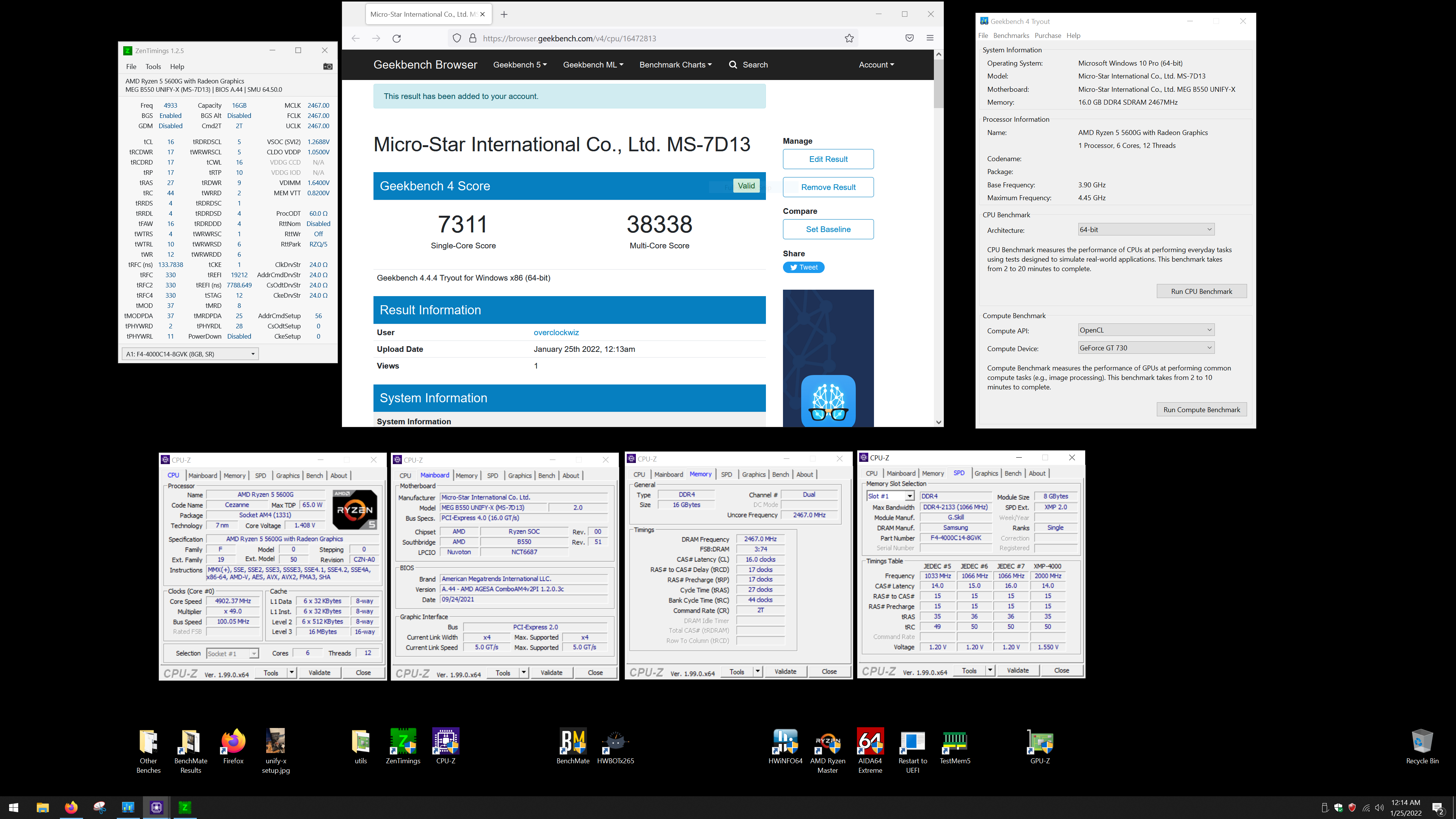Select Bench tab in CPU-Z SPD window
1456x819 pixels.
click(x=1013, y=473)
